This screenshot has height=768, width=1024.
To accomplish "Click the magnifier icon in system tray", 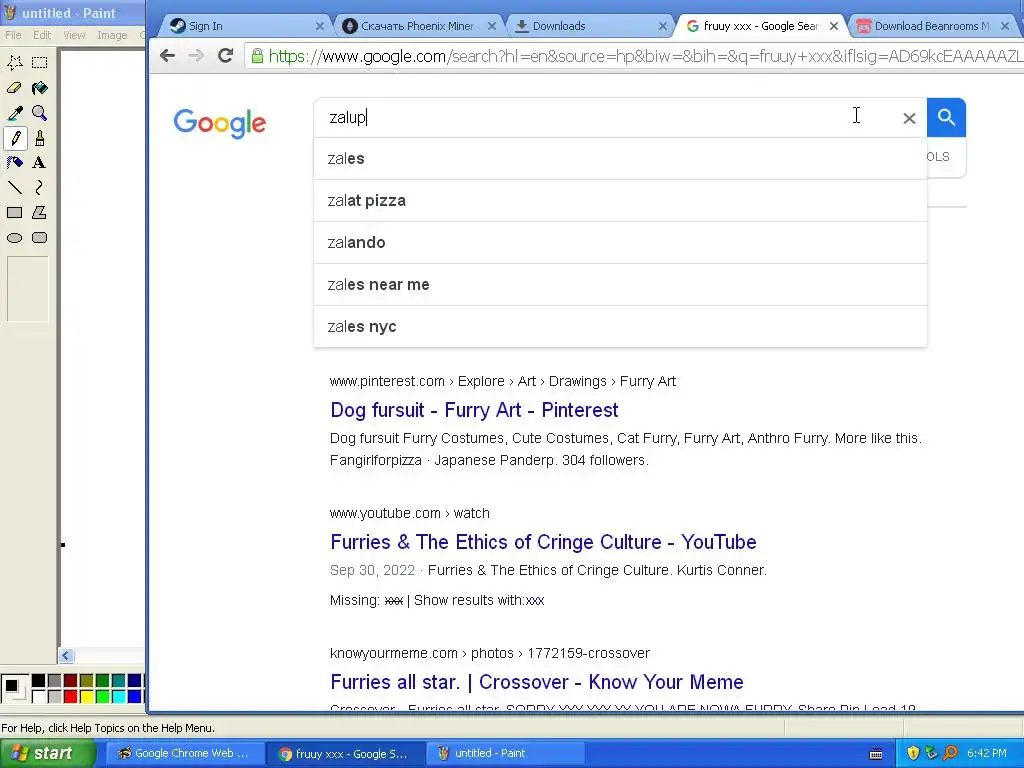I will coord(951,753).
